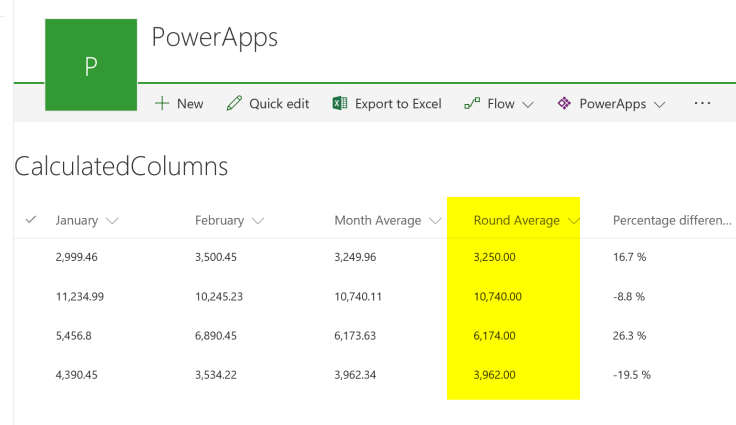Click the Flow icon in the toolbar
Screen dimensions: 736x425
click(x=472, y=104)
